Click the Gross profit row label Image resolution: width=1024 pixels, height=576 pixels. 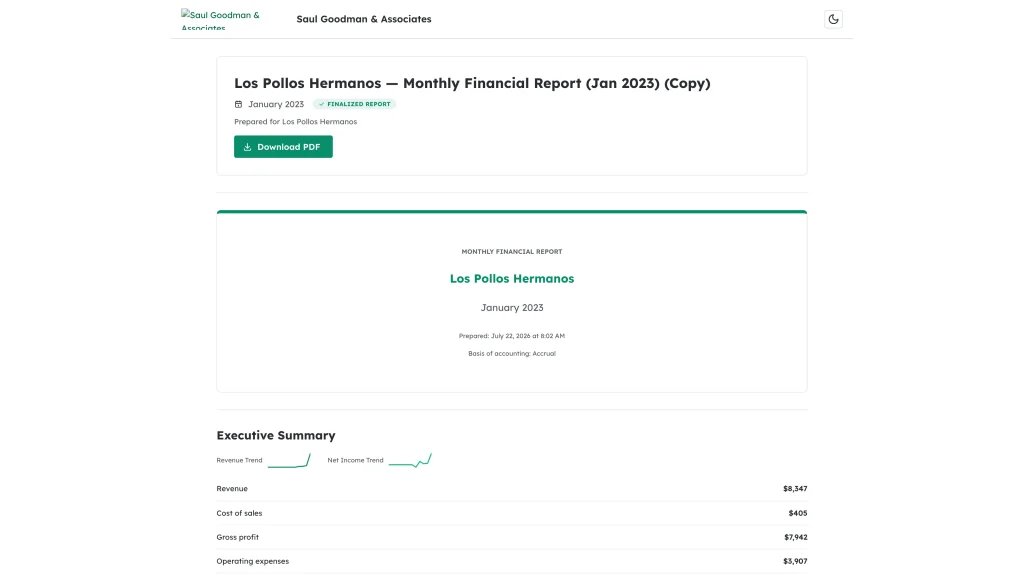pyautogui.click(x=238, y=537)
